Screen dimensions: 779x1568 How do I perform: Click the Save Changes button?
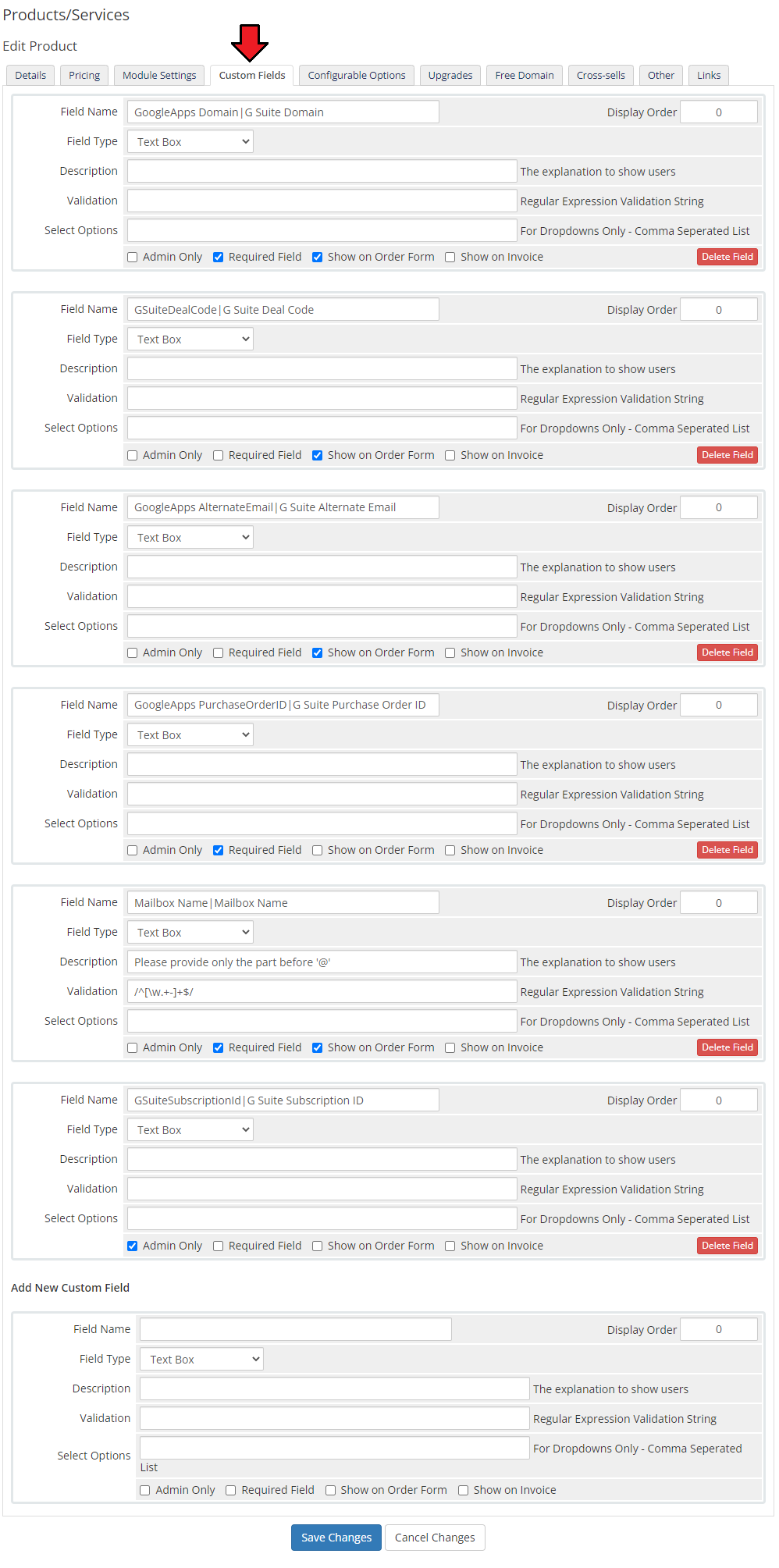336,1538
